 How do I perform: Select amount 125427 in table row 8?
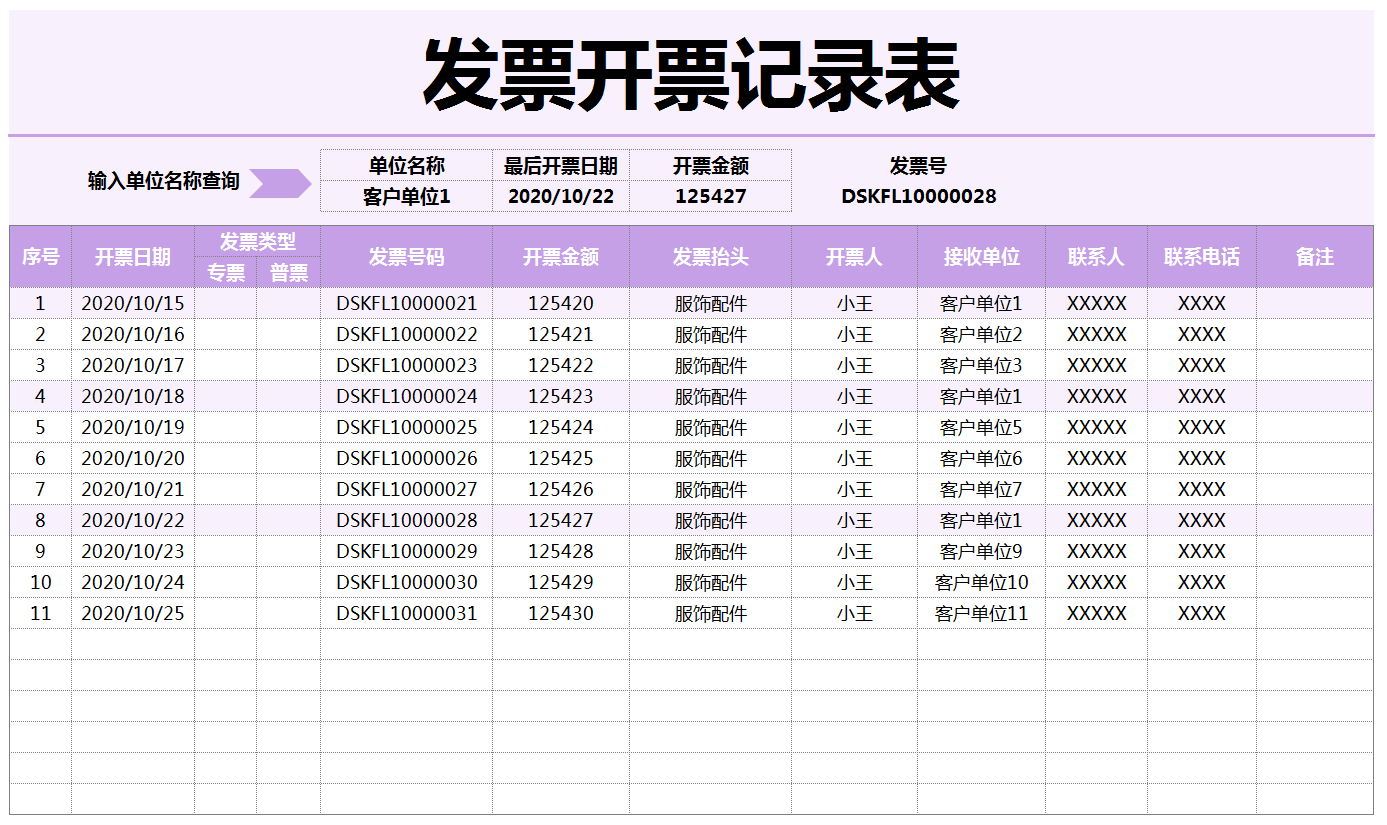click(x=561, y=520)
